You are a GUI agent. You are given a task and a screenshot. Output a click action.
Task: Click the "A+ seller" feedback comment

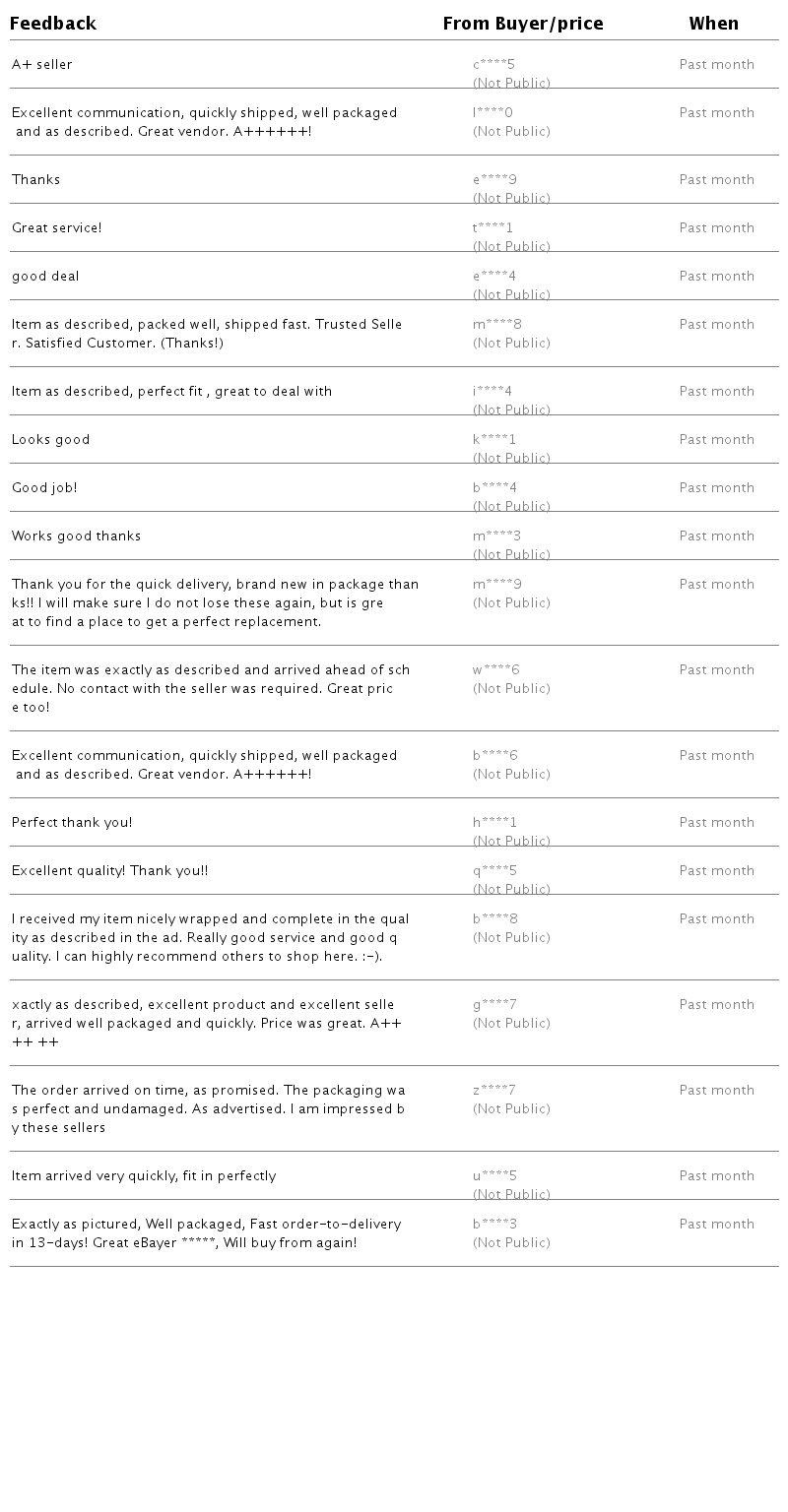click(42, 65)
